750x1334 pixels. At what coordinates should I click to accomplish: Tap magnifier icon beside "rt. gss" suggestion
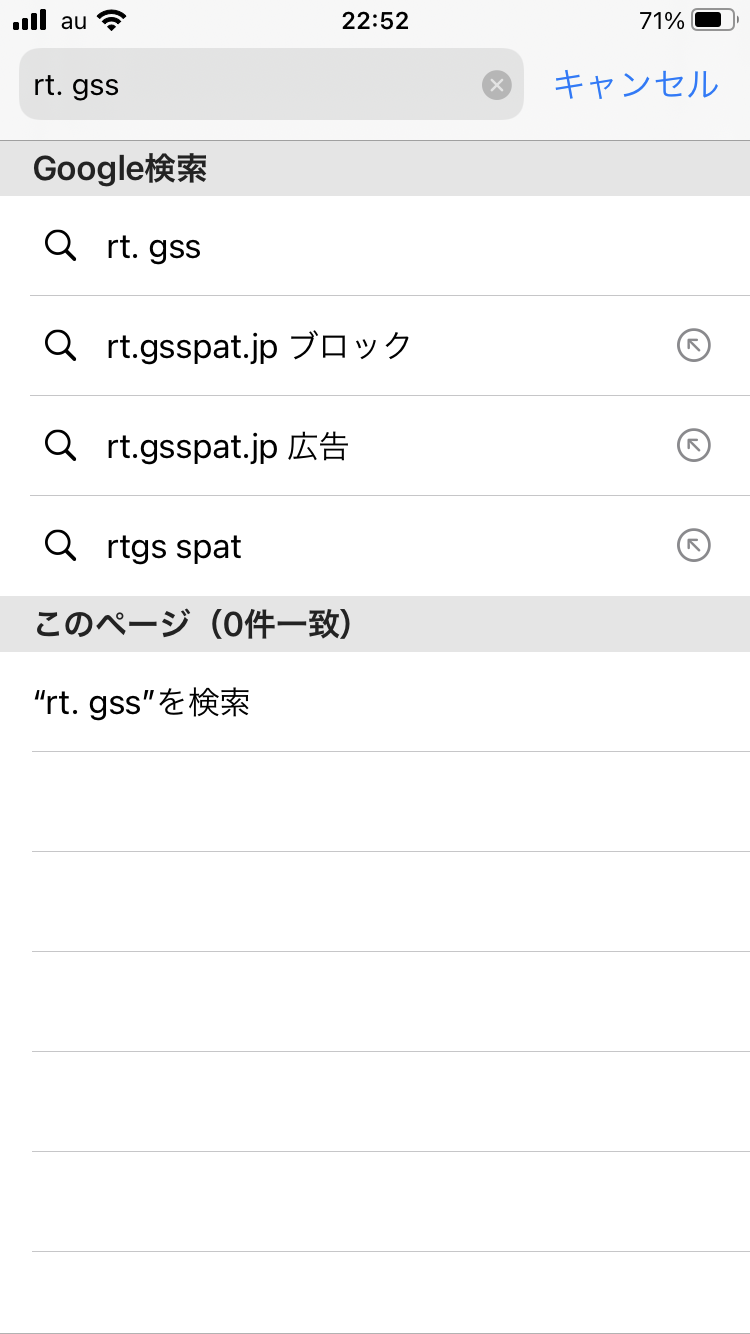(61, 246)
